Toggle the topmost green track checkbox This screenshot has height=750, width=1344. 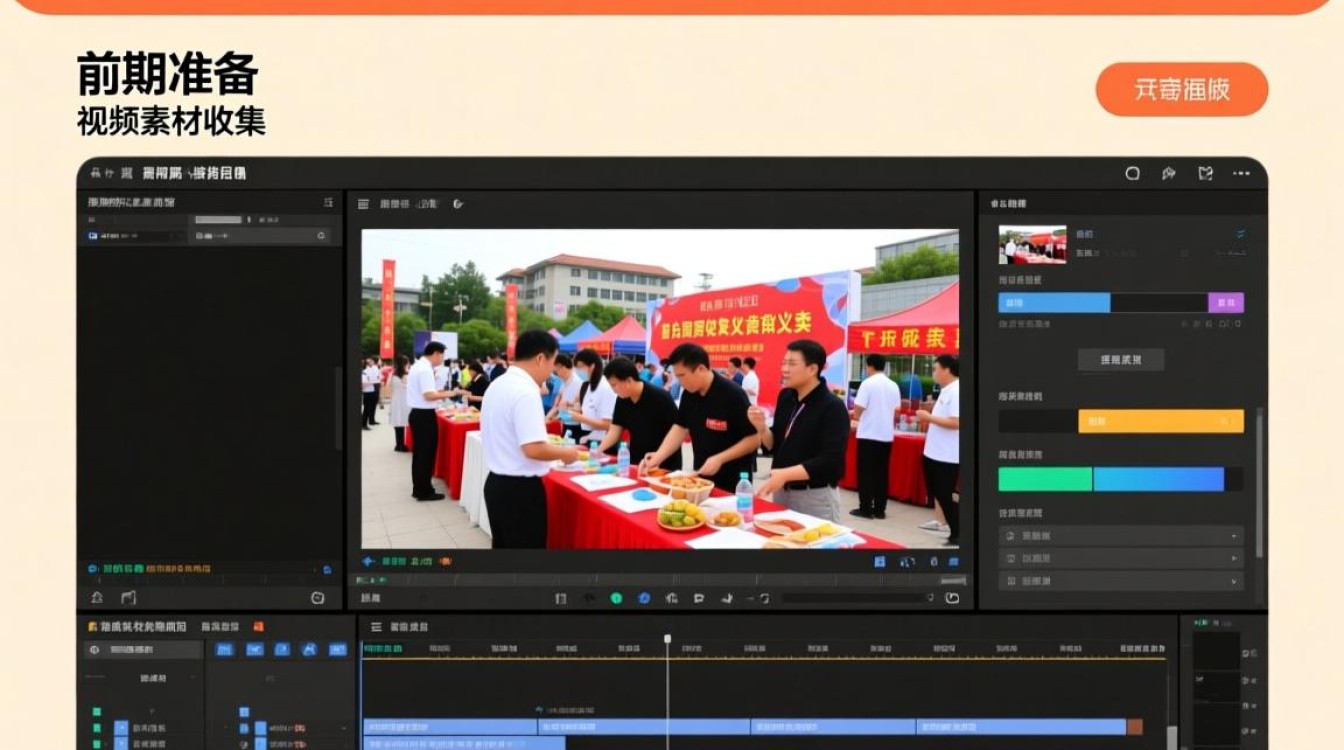pyautogui.click(x=97, y=712)
